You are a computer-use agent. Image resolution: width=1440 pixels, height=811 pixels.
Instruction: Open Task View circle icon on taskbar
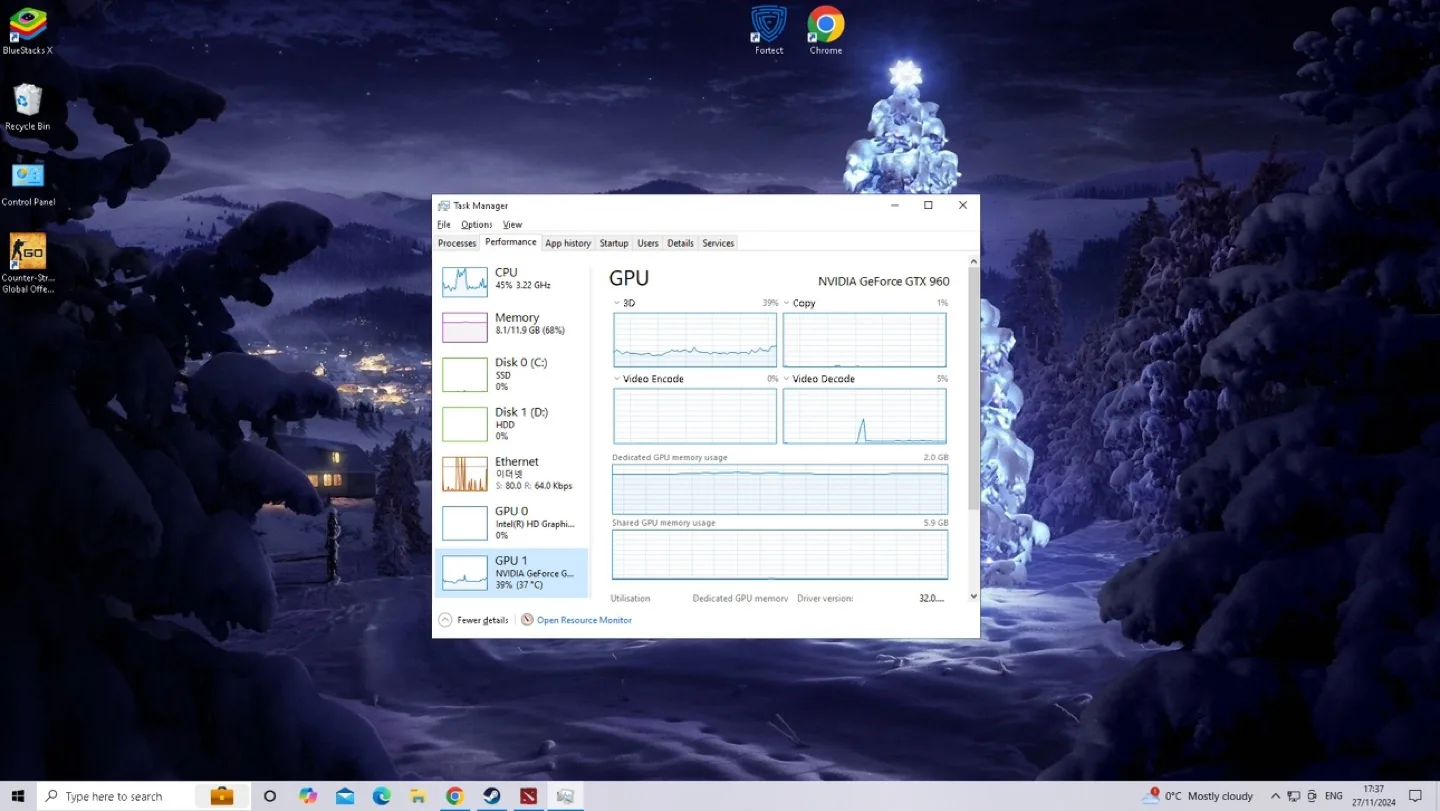[x=269, y=796]
